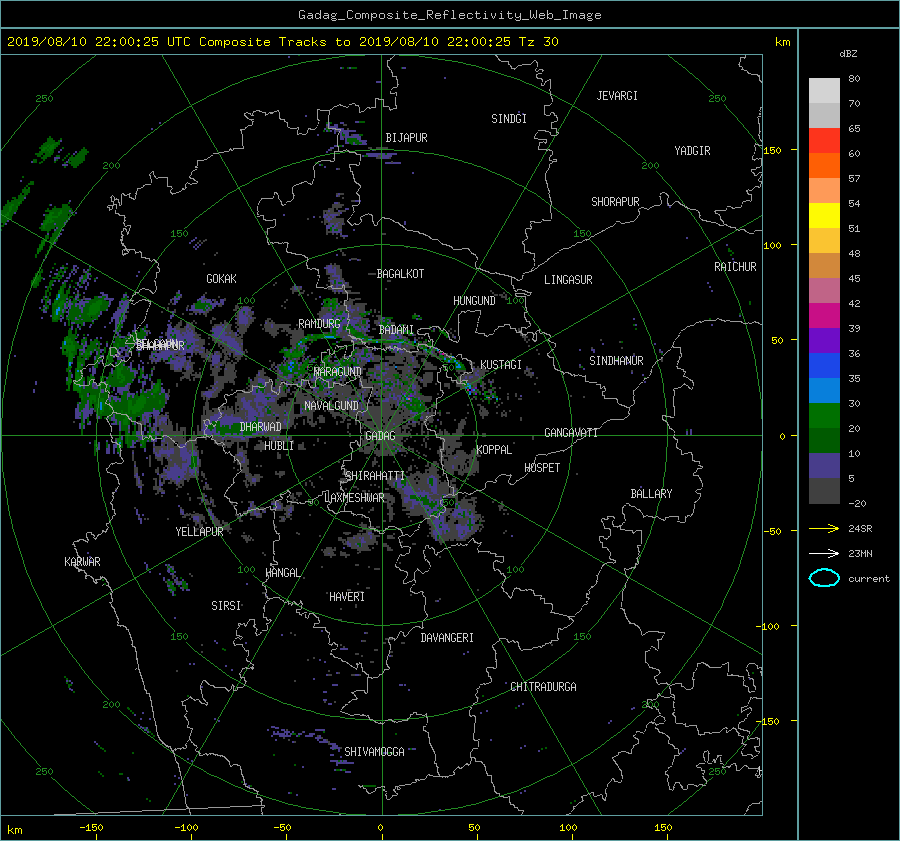Click the YELLAPUR city label
Screen dimensions: 900x841
[x=199, y=532]
